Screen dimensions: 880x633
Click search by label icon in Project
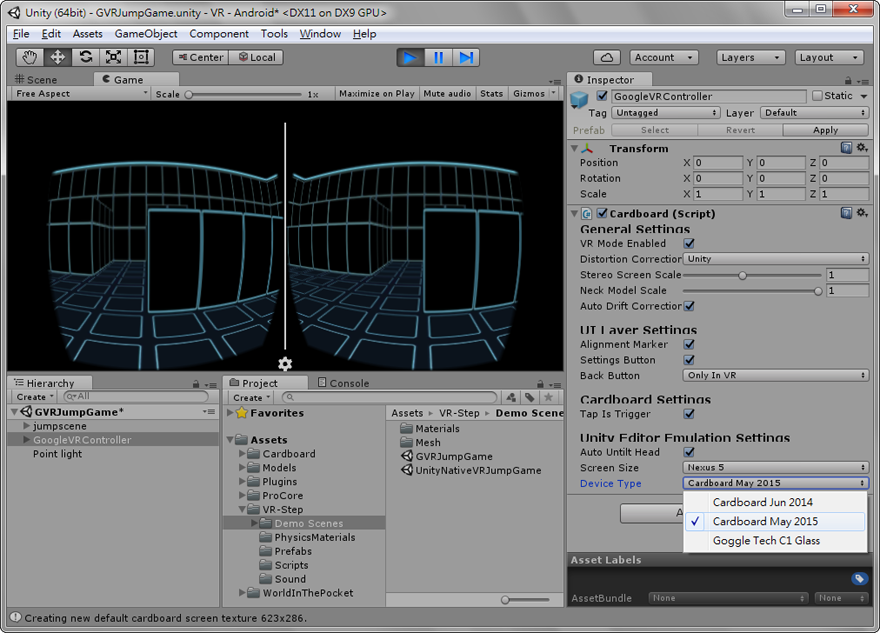[529, 397]
